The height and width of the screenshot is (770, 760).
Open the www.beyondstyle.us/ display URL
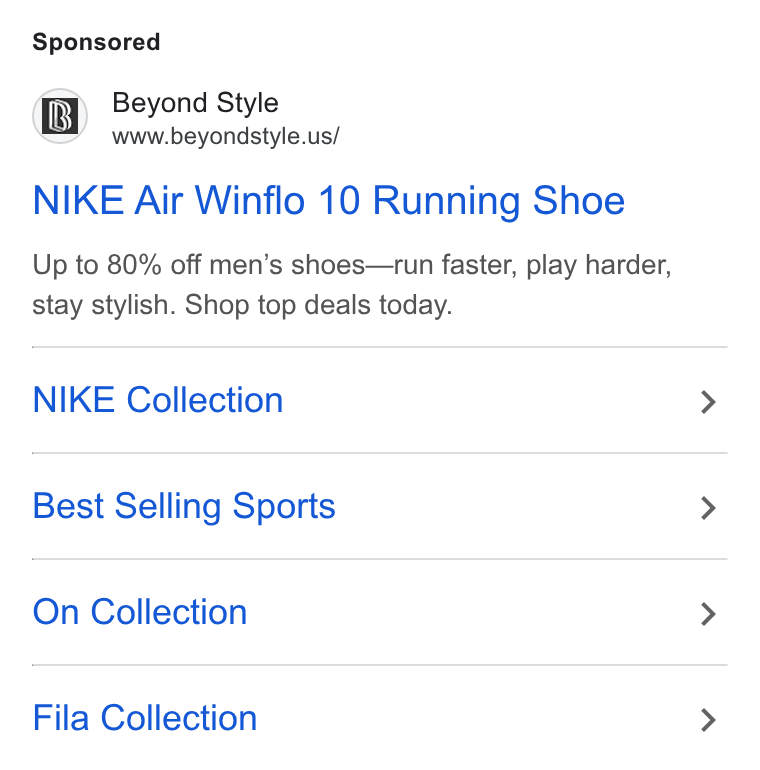(226, 137)
